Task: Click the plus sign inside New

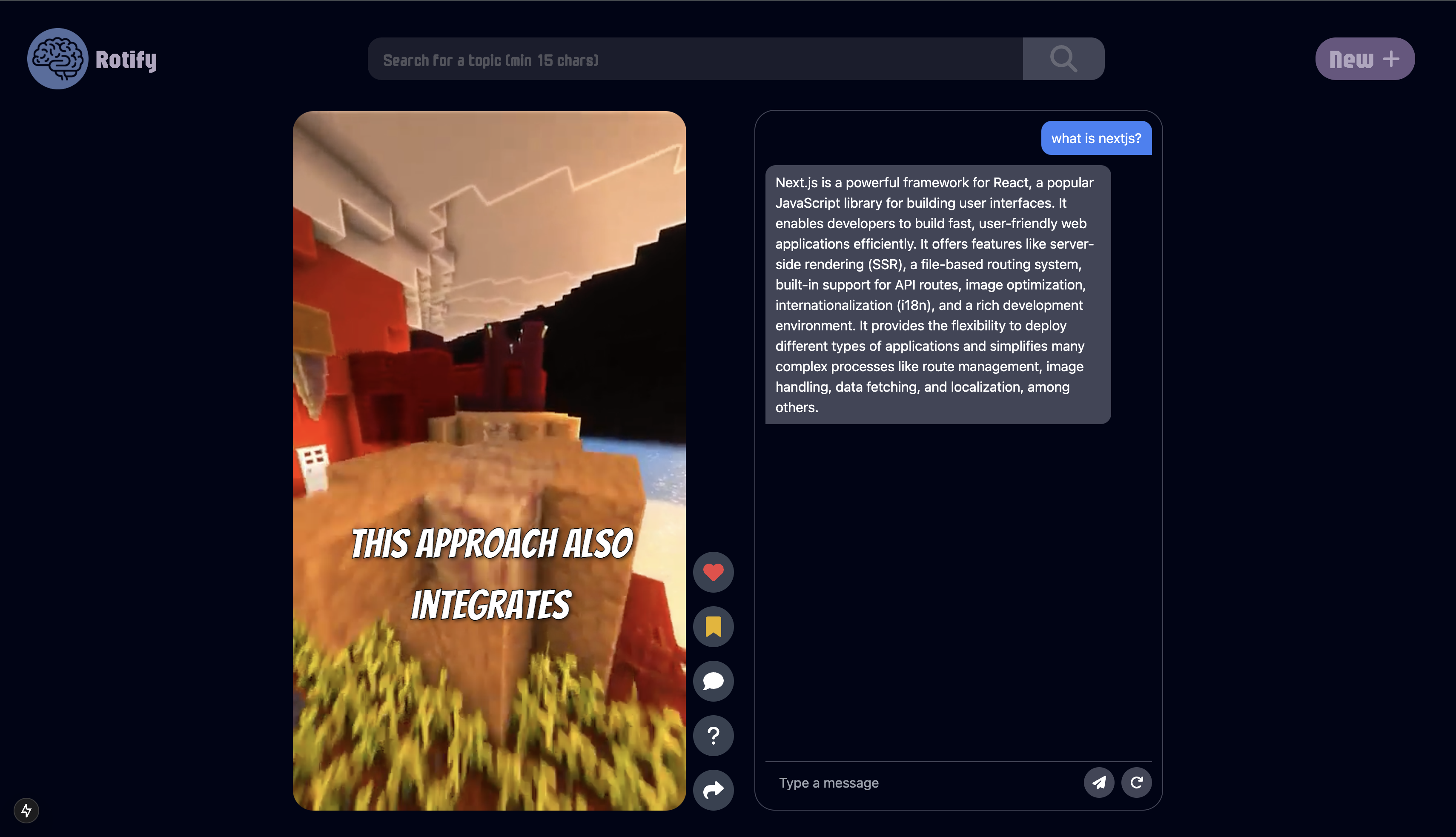Action: [x=1391, y=59]
